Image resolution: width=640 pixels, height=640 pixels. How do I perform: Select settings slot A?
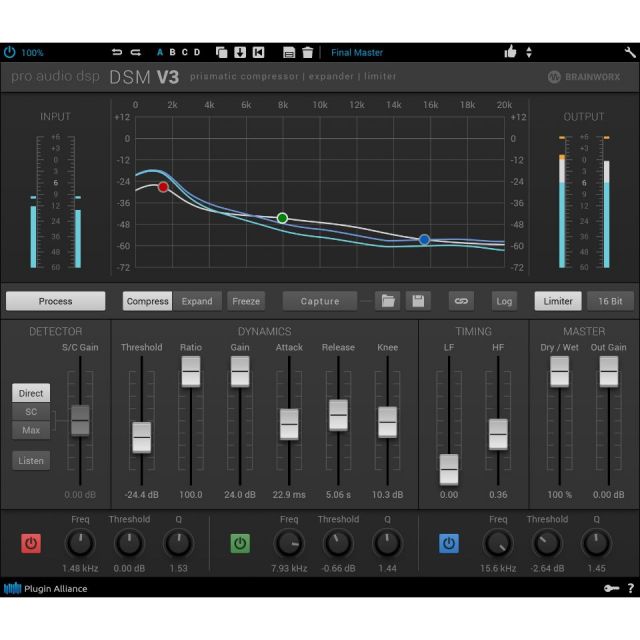tap(160, 52)
